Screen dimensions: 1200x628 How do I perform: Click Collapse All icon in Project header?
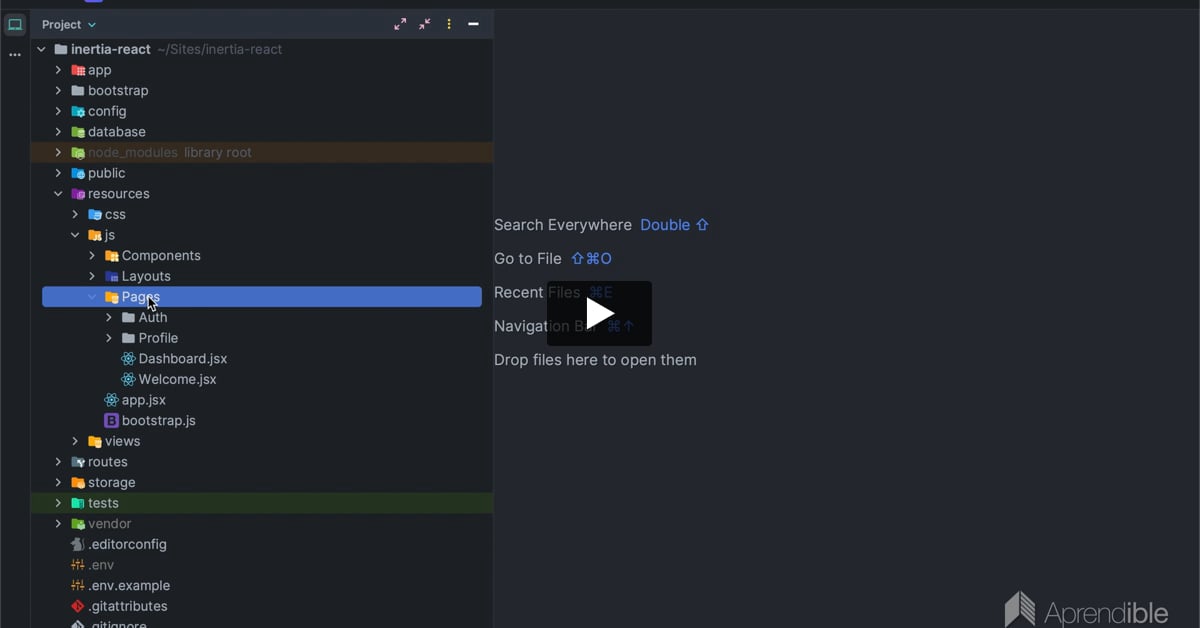coord(425,24)
